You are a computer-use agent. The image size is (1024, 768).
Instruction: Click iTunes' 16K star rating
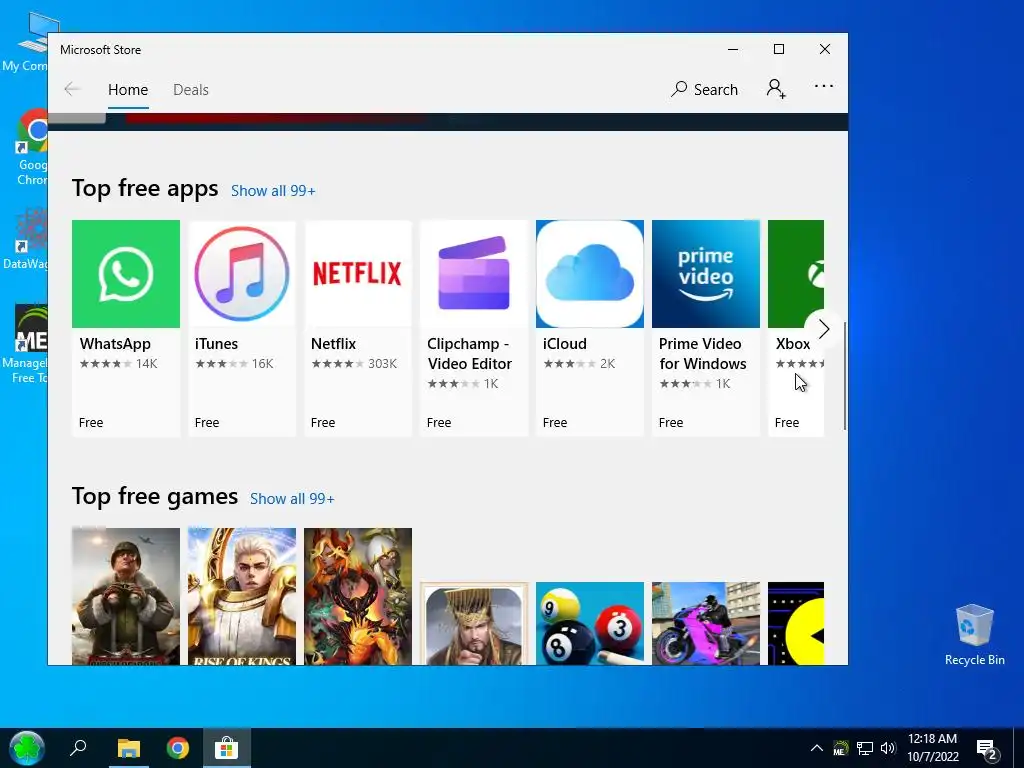pos(234,364)
